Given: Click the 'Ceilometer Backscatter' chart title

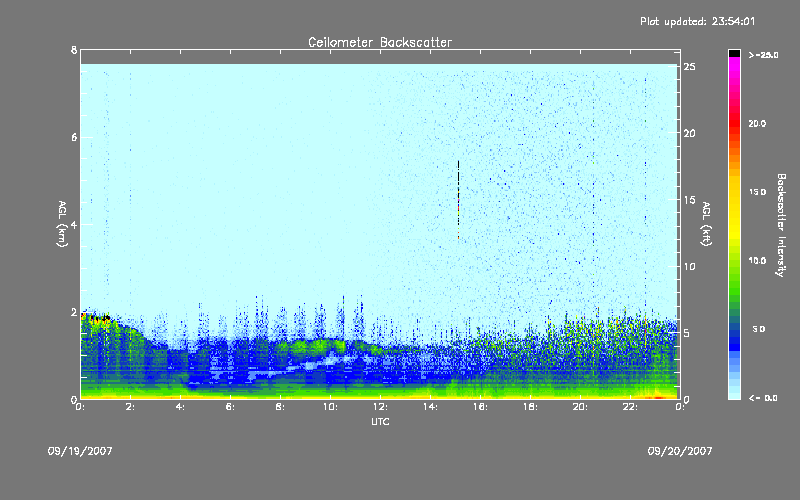Looking at the screenshot, I should 380,42.
